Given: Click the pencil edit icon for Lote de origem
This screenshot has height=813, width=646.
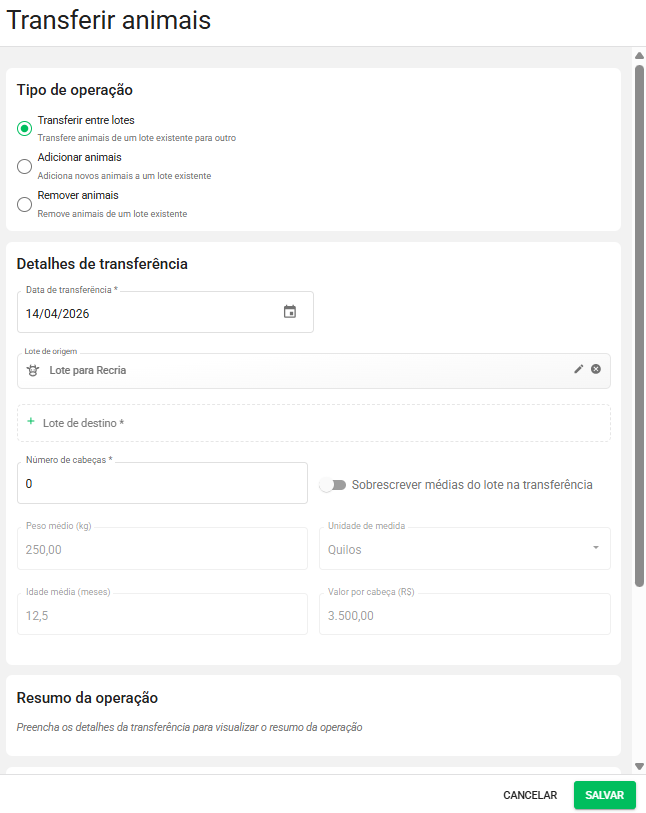Looking at the screenshot, I should (578, 369).
